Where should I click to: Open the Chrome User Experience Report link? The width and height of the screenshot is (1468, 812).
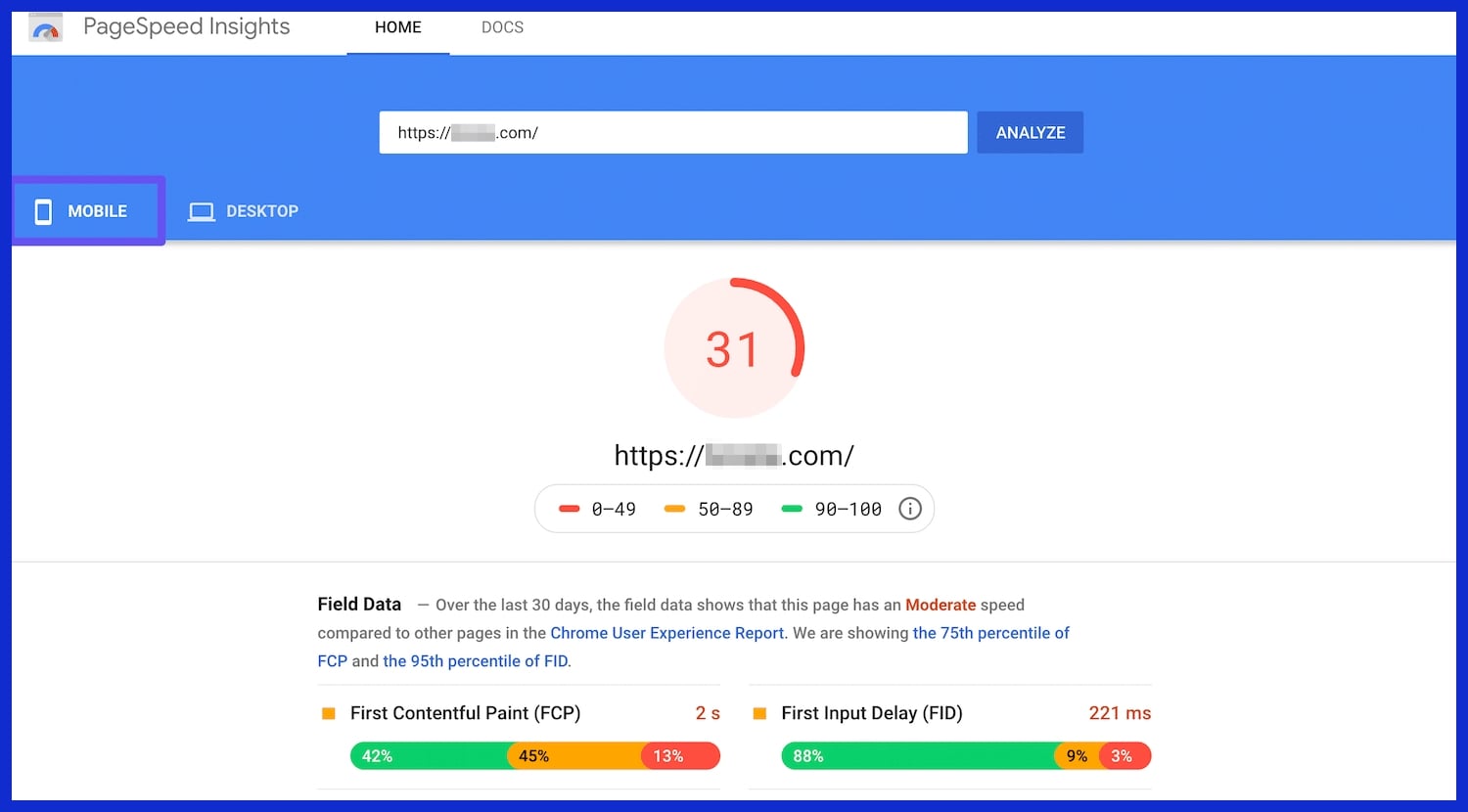pos(666,633)
